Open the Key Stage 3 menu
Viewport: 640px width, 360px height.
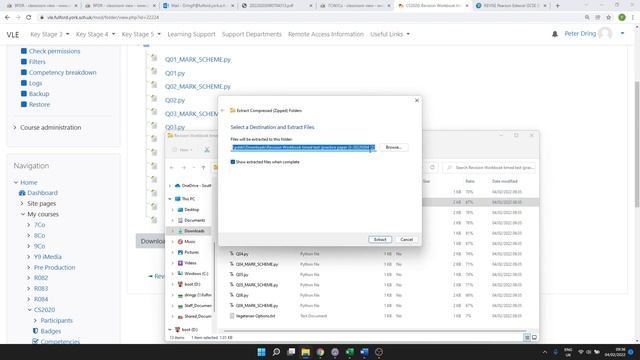click(50, 34)
